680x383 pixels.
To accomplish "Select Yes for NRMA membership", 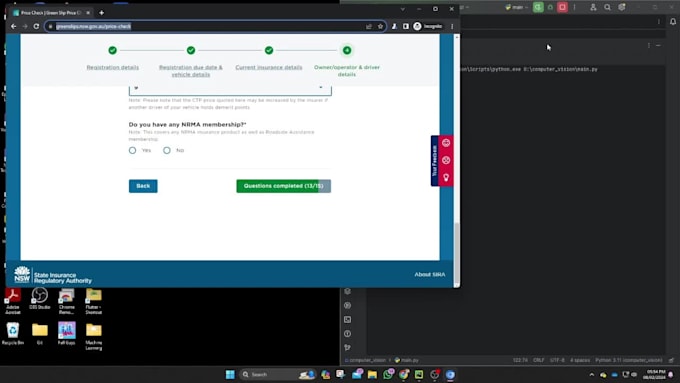I will [x=132, y=150].
